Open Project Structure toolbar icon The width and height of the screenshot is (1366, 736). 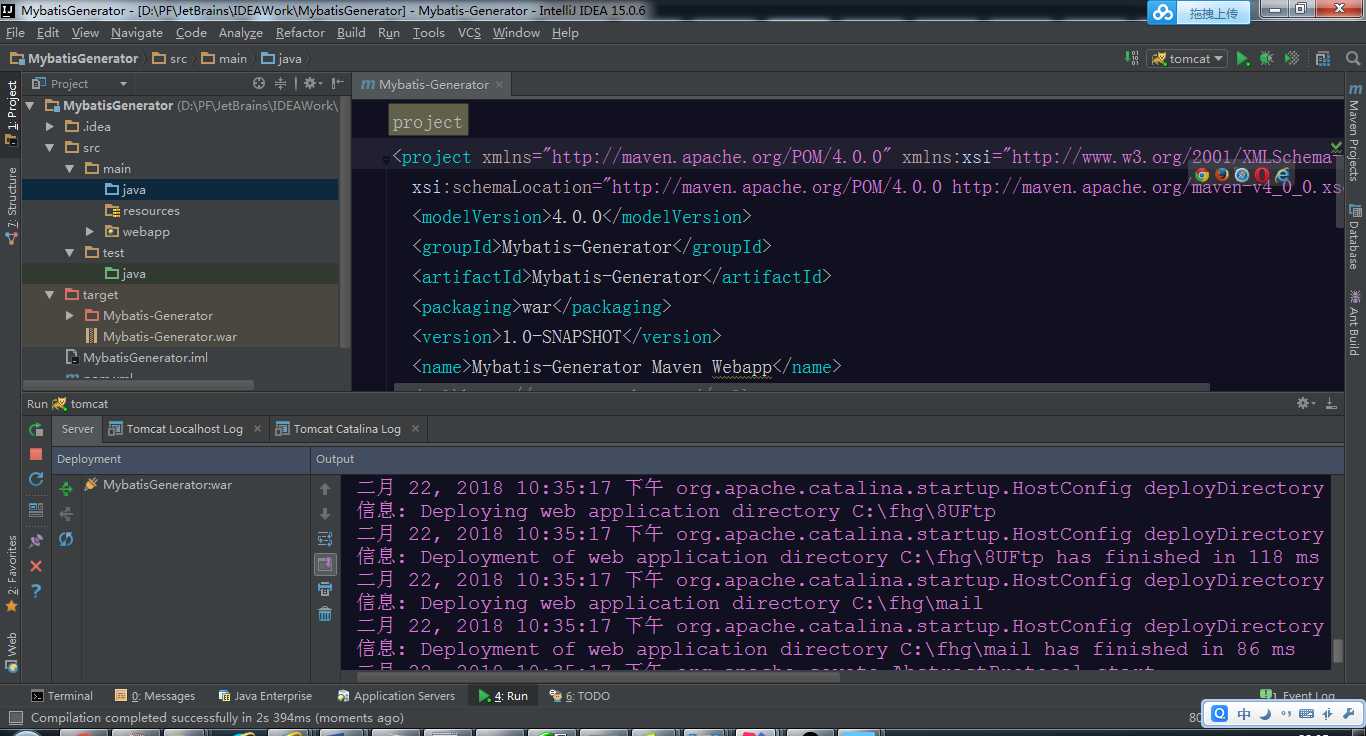pyautogui.click(x=1323, y=59)
